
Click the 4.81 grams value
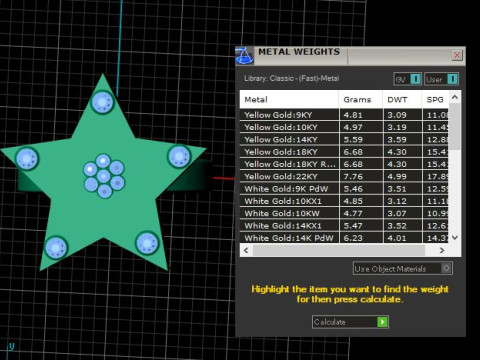(353, 115)
